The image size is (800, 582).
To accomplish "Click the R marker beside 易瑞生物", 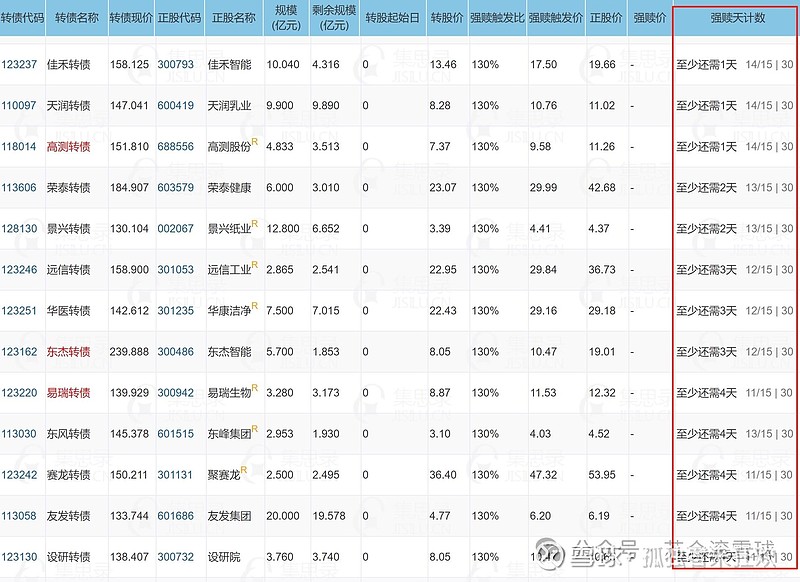I will coord(255,388).
